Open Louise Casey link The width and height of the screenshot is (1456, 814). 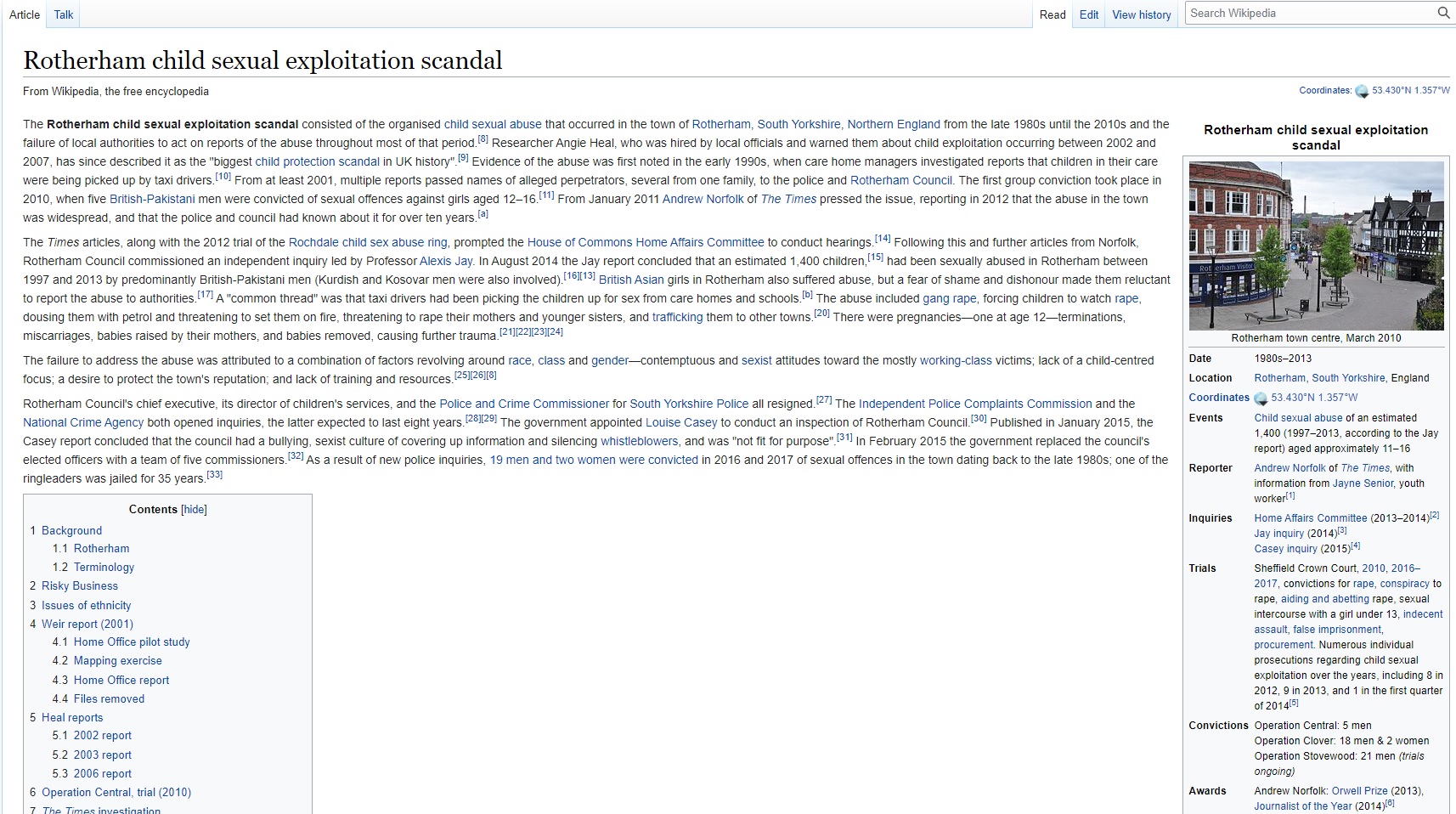pyautogui.click(x=681, y=422)
